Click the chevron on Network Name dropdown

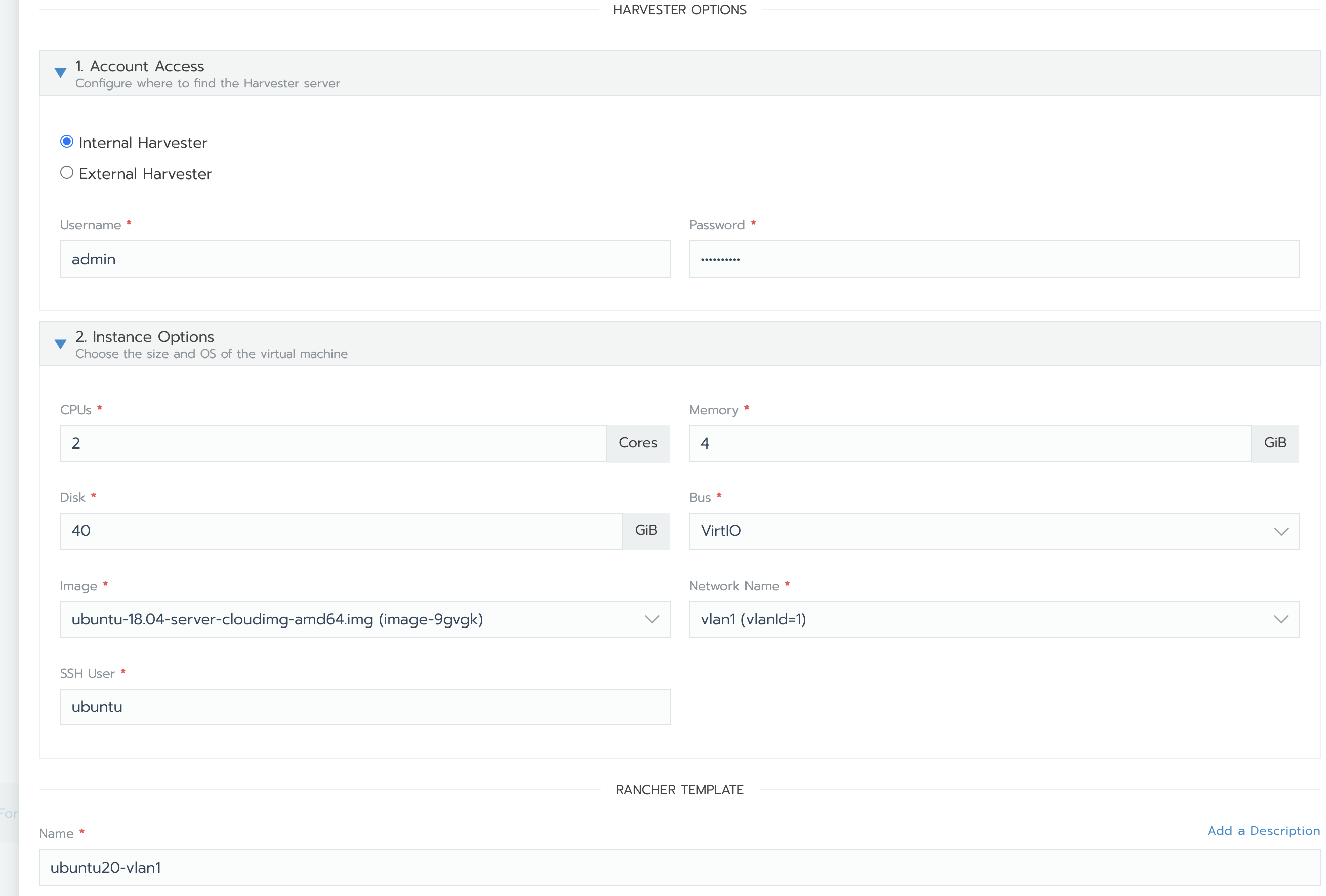[1281, 619]
